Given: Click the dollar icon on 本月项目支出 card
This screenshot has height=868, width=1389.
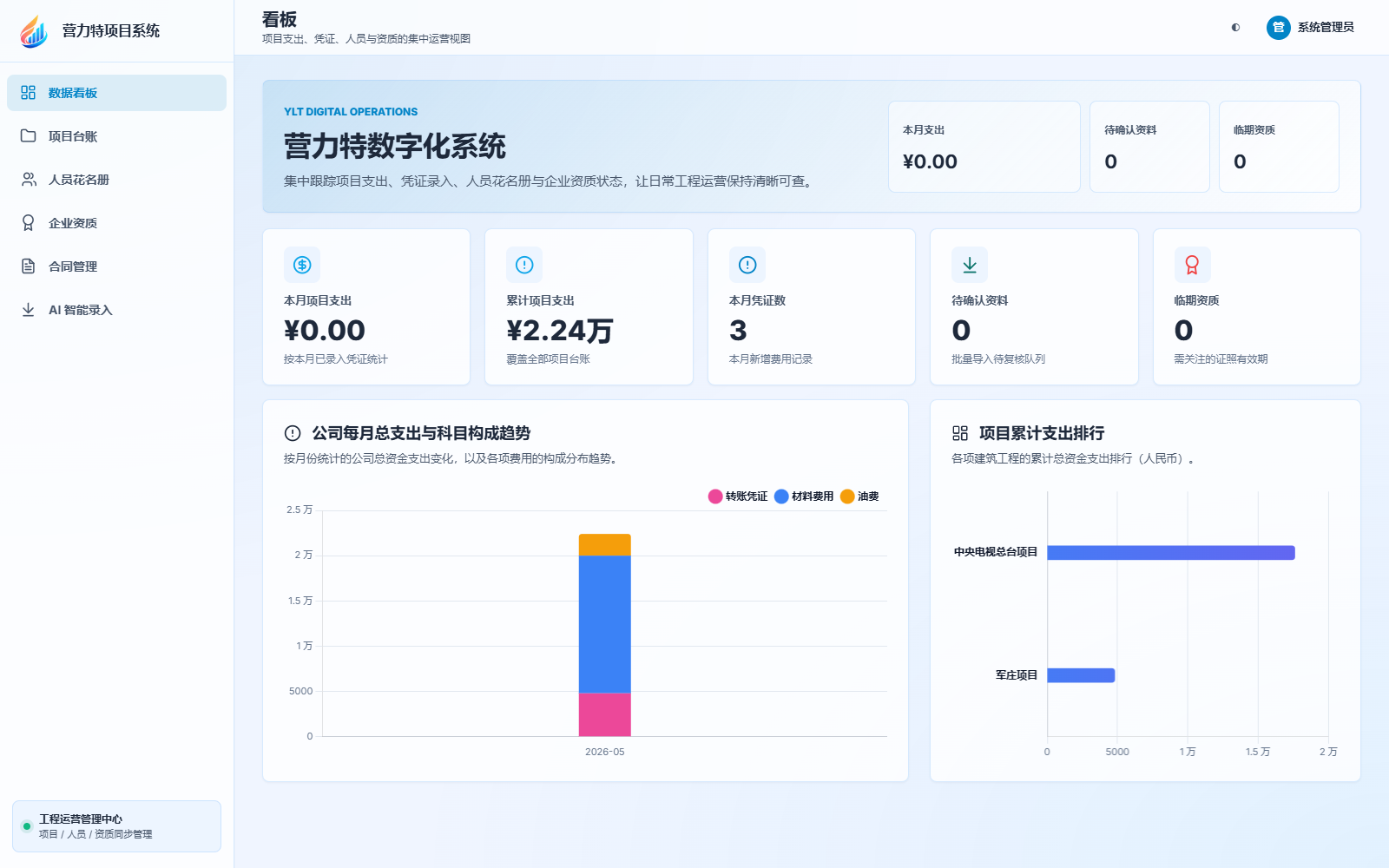Looking at the screenshot, I should click(302, 265).
